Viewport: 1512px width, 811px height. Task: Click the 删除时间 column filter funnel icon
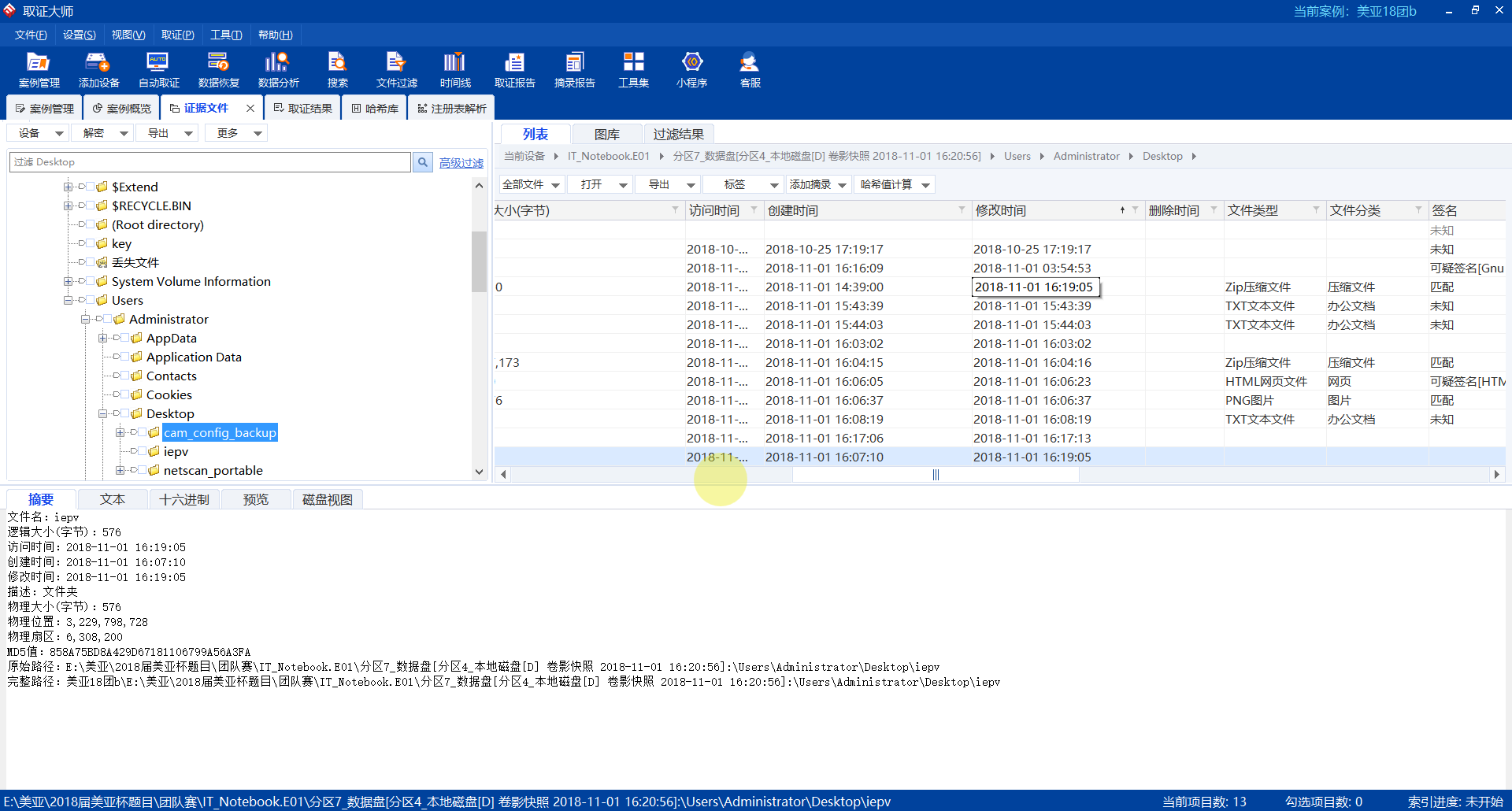[x=1214, y=209]
